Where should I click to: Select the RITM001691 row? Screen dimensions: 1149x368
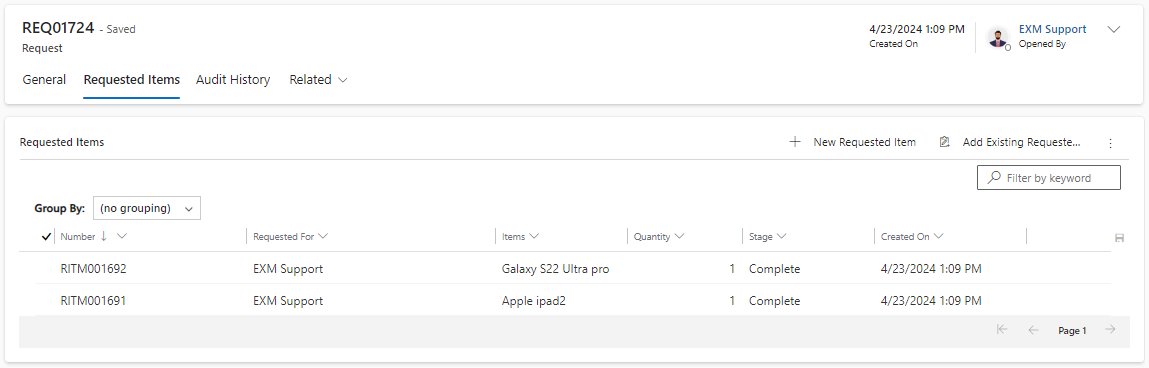[565, 301]
